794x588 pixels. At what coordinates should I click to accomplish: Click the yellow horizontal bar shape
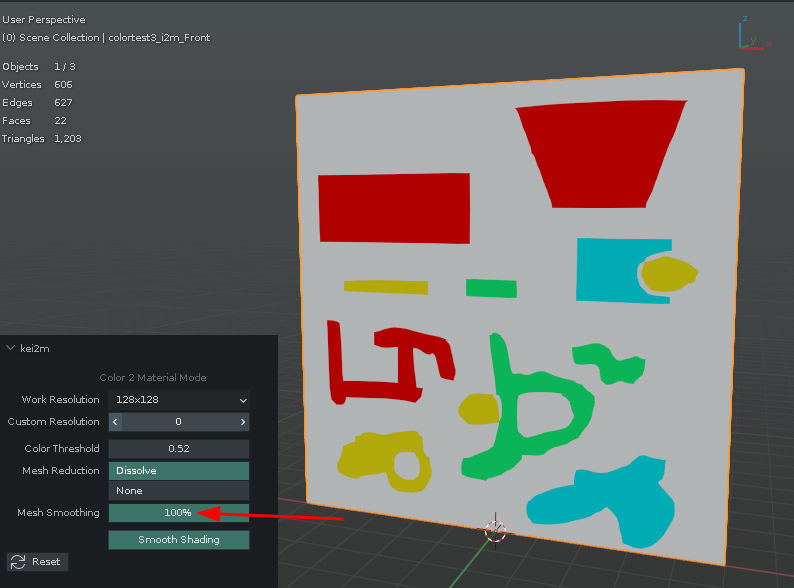tap(385, 286)
